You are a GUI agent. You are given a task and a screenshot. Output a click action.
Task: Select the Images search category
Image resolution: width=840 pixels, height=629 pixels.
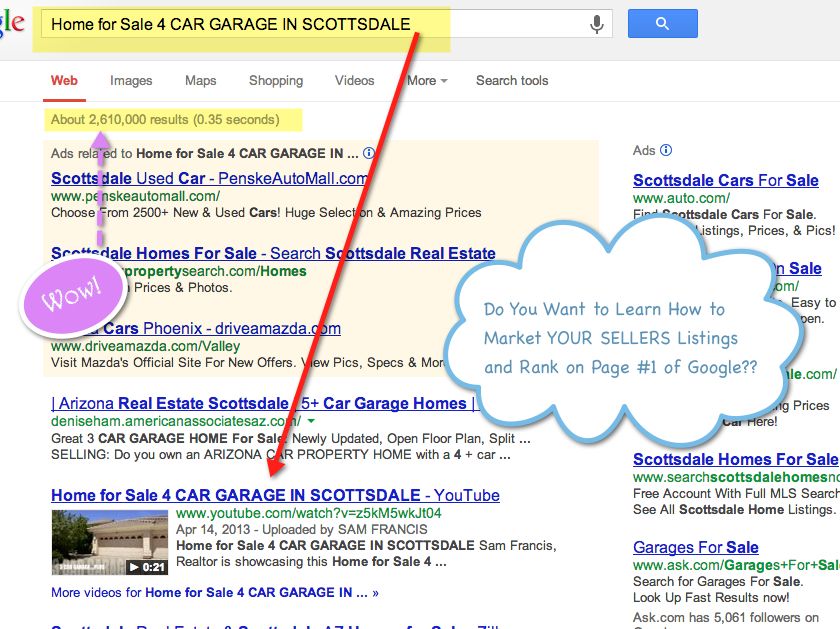(x=131, y=80)
